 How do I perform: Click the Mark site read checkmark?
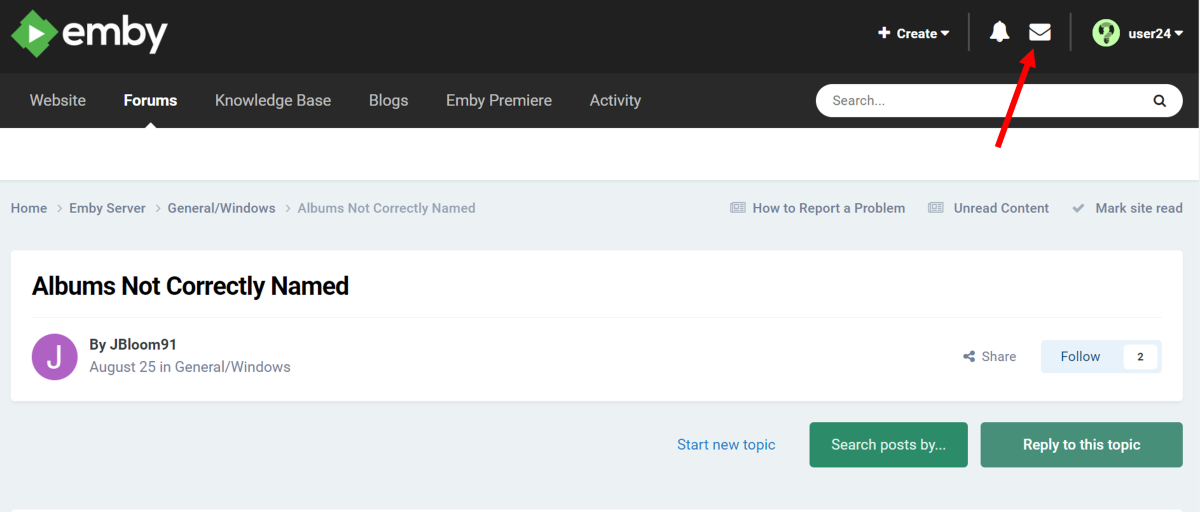click(1078, 208)
